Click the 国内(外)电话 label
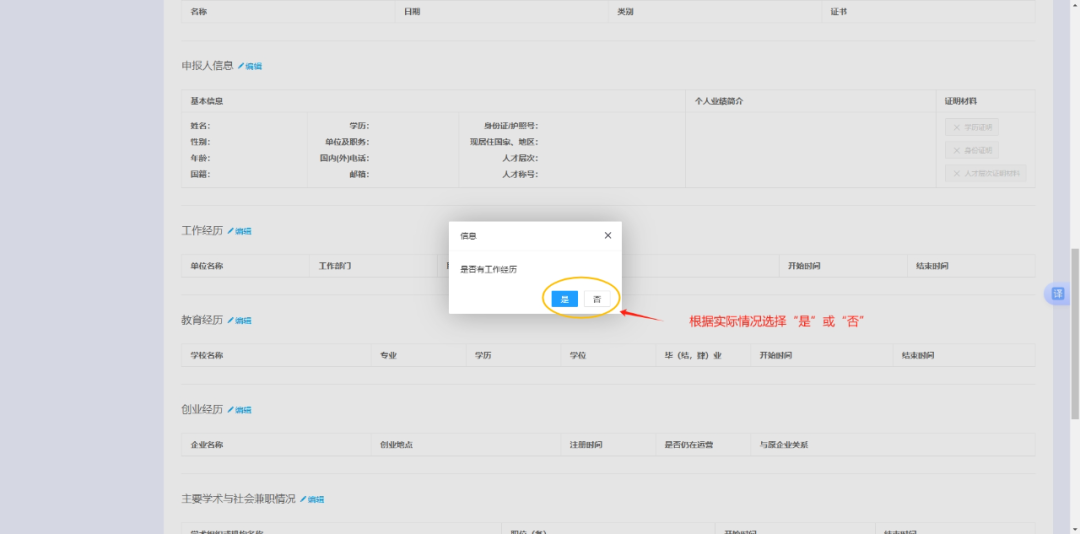The image size is (1080, 534). tap(344, 158)
